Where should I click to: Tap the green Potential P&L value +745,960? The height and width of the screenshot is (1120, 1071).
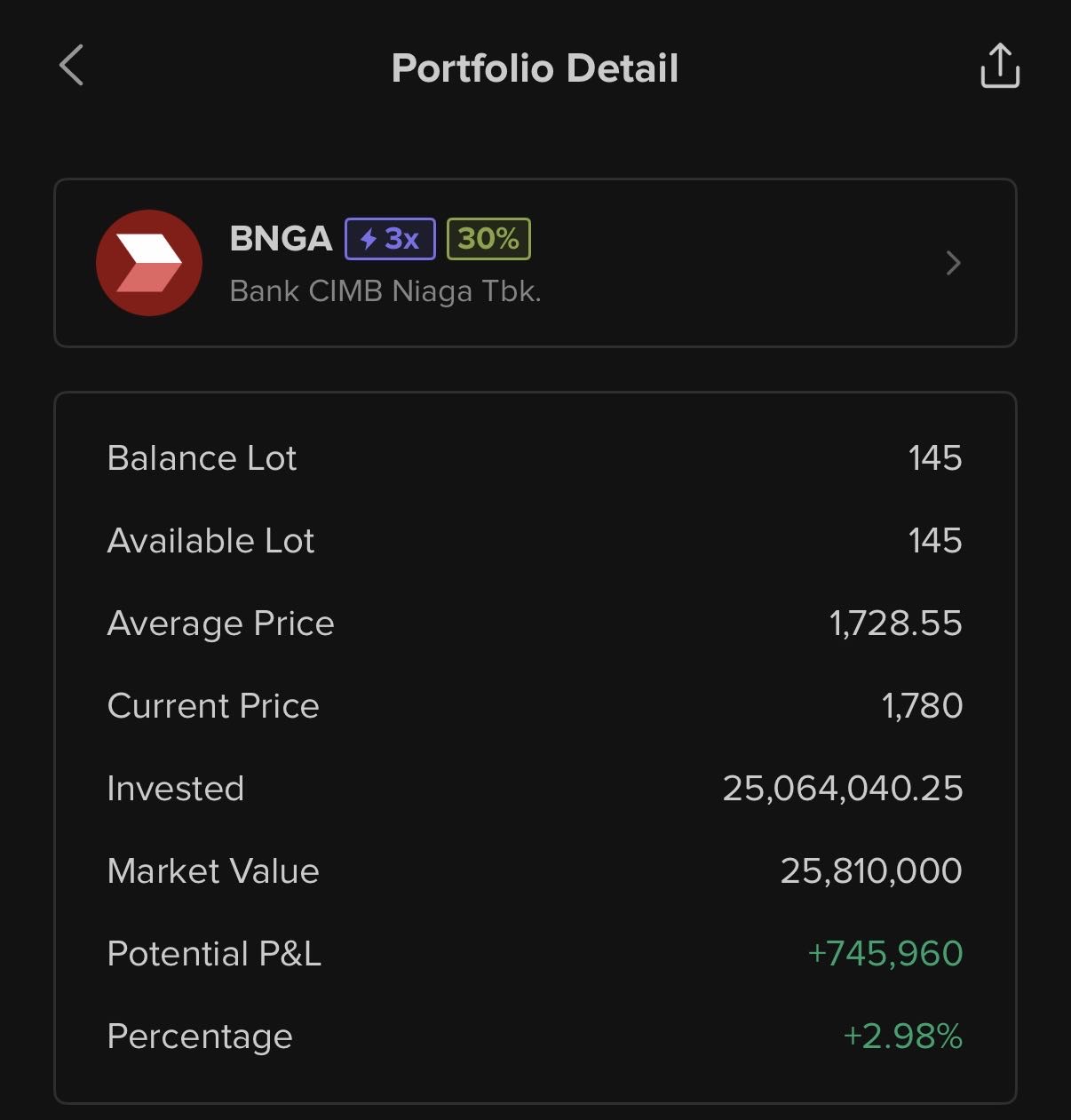coord(885,954)
